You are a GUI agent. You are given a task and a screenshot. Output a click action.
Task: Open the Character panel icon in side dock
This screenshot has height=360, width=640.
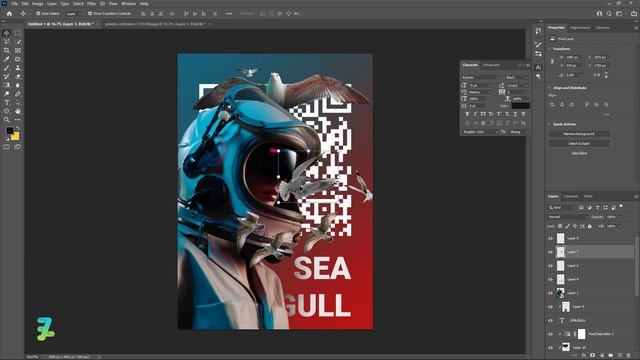(538, 68)
